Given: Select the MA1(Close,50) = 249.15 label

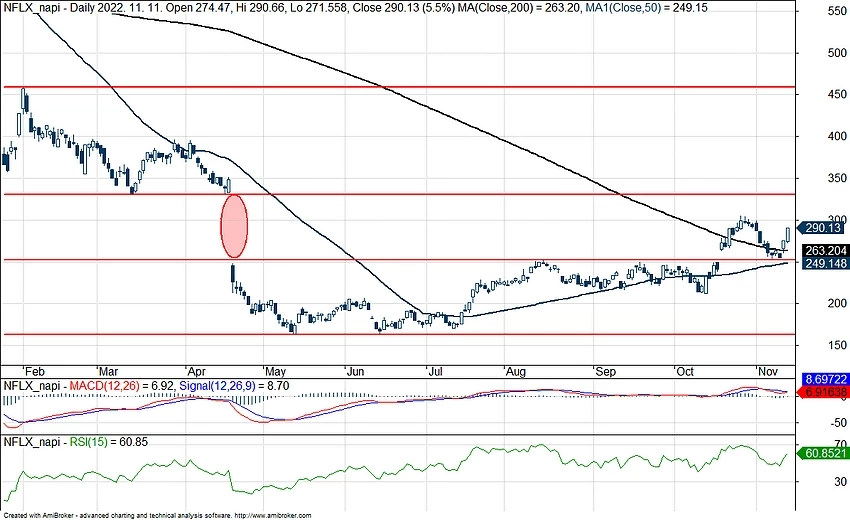Looking at the screenshot, I should tap(646, 8).
